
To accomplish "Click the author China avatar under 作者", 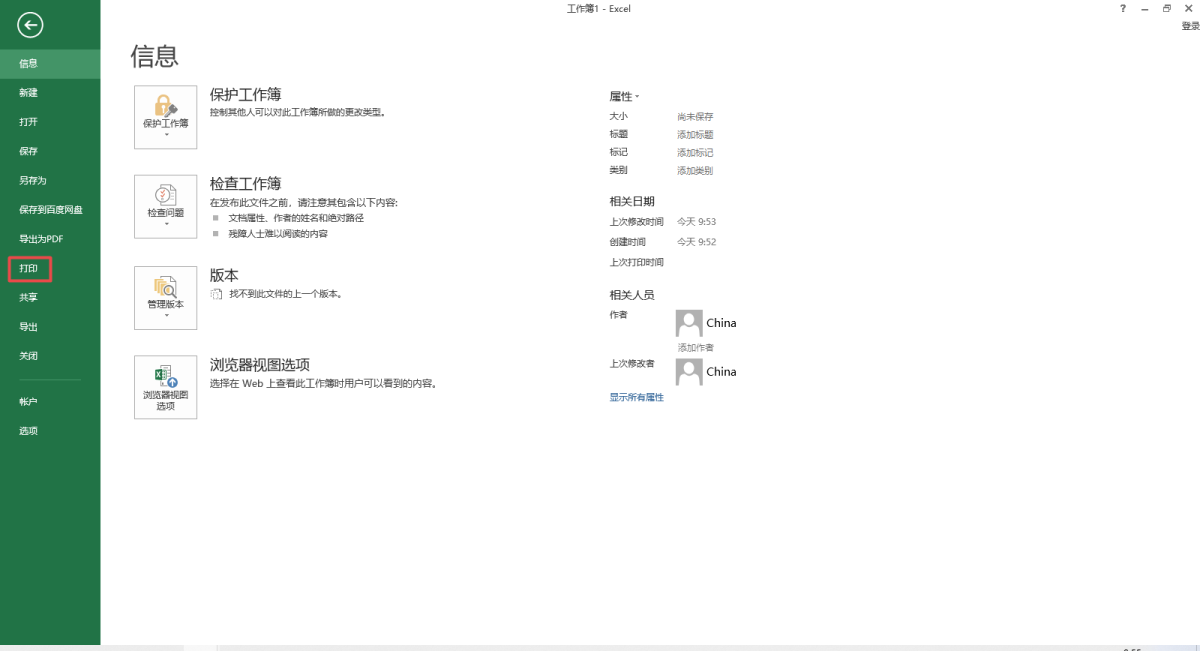I will coord(689,323).
